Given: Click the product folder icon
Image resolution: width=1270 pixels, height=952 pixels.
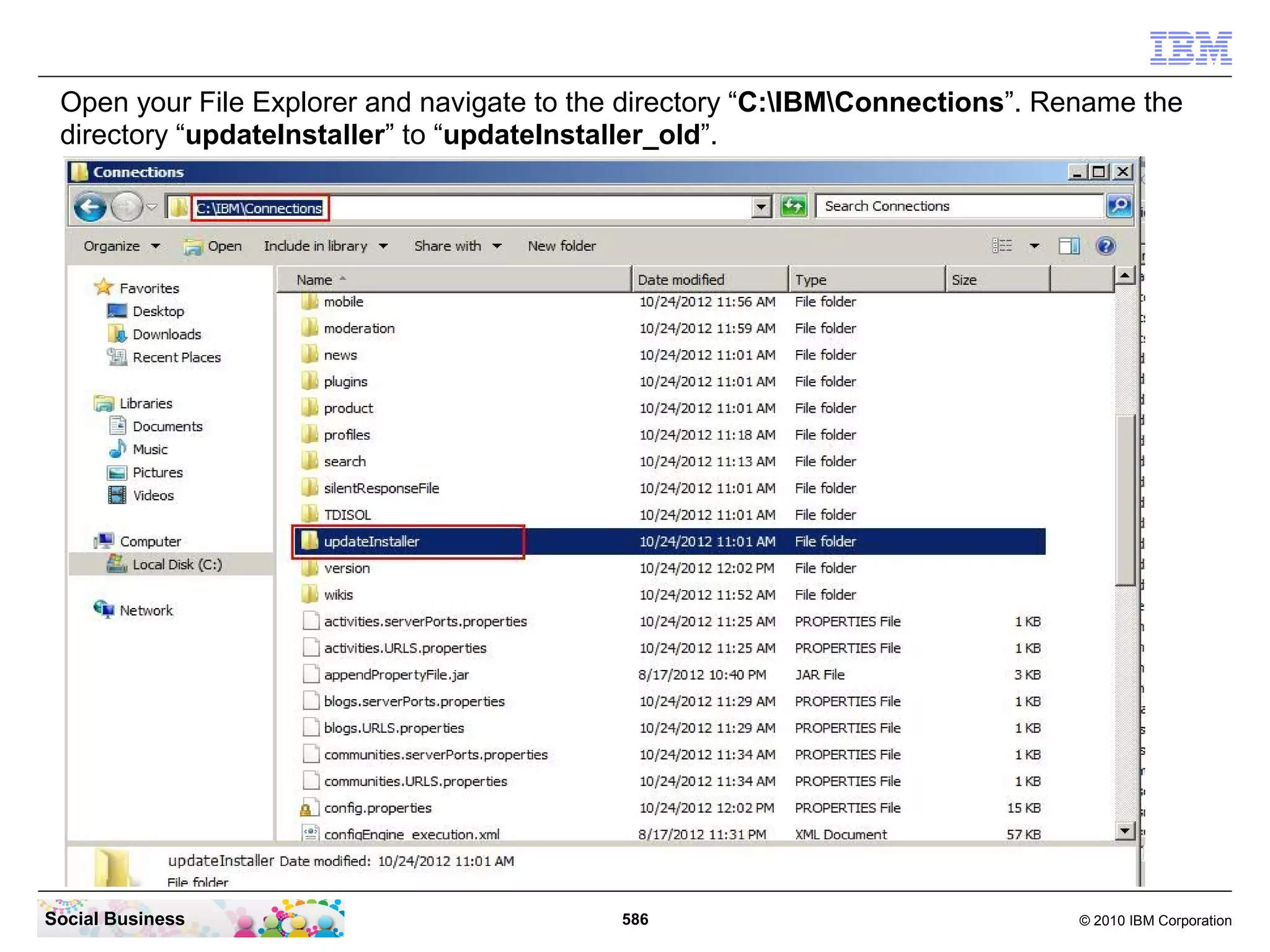Looking at the screenshot, I should click(309, 408).
